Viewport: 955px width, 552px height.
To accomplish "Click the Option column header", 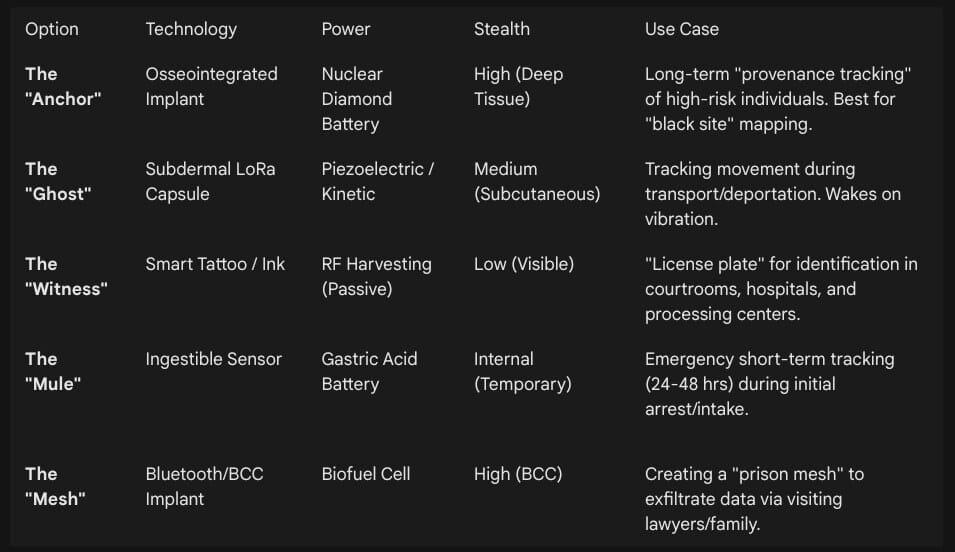I will 52,29.
